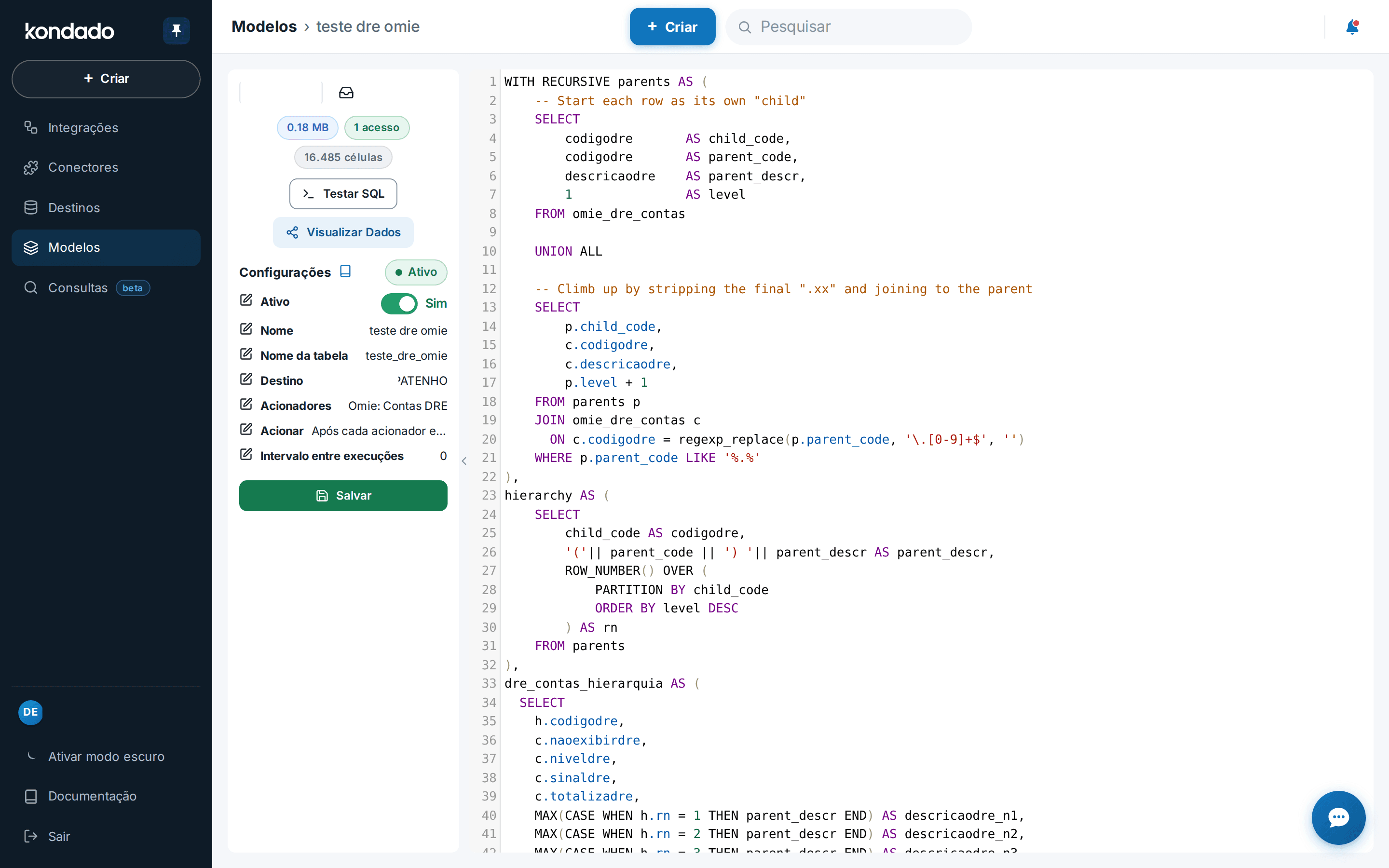Screen dimensions: 1389x868
Task: Click the dre_contas_hierarquia AS line
Action: click(x=602, y=683)
